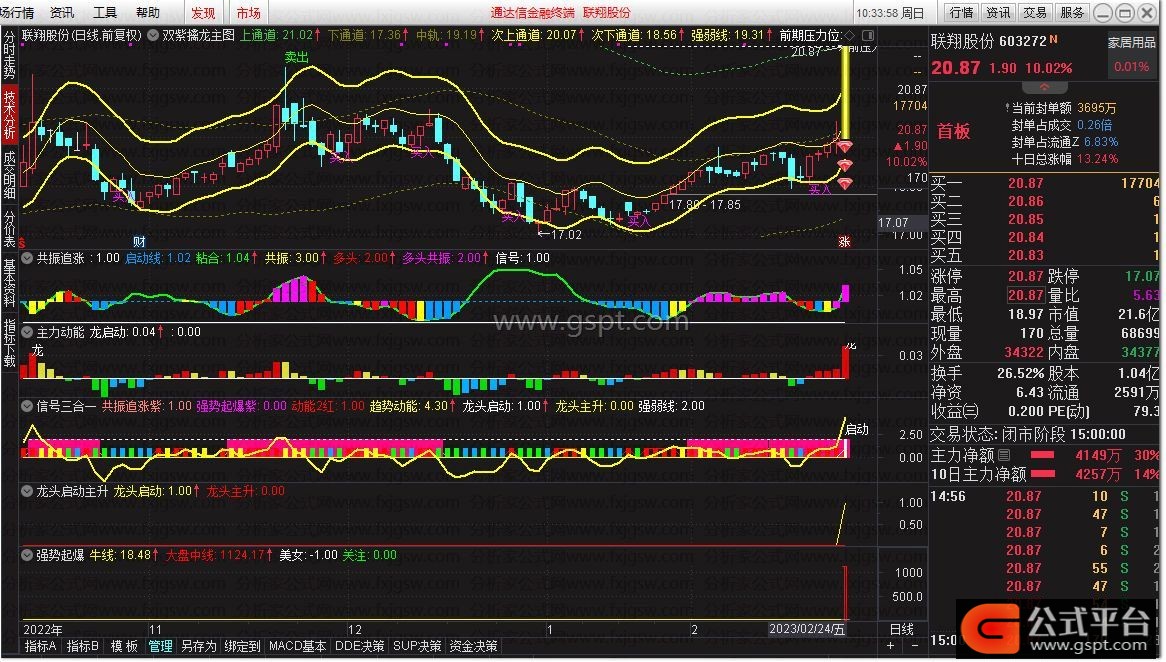Collapse the 双紫擒龙主图 main chart indicator toggle

click(153, 35)
